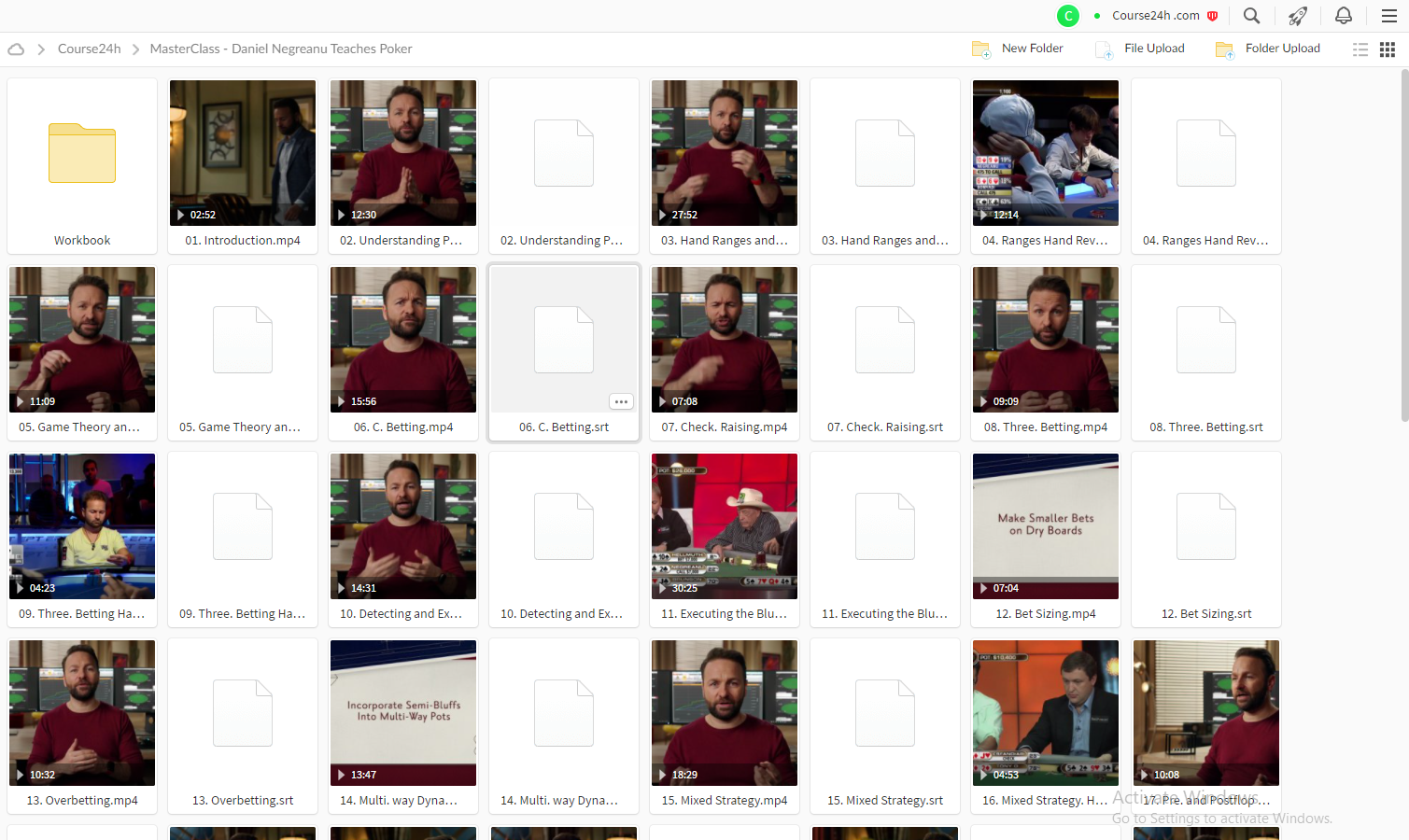1409x840 pixels.
Task: Open the Workbook folder
Action: pos(82,153)
